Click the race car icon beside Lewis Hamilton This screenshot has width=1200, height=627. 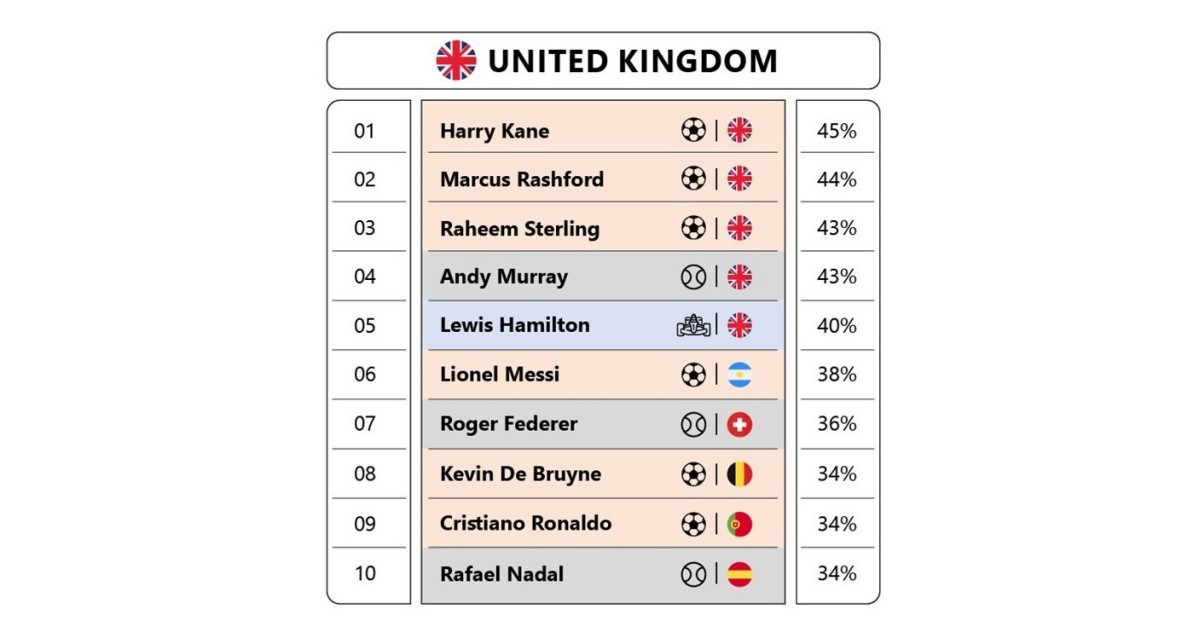(x=693, y=325)
